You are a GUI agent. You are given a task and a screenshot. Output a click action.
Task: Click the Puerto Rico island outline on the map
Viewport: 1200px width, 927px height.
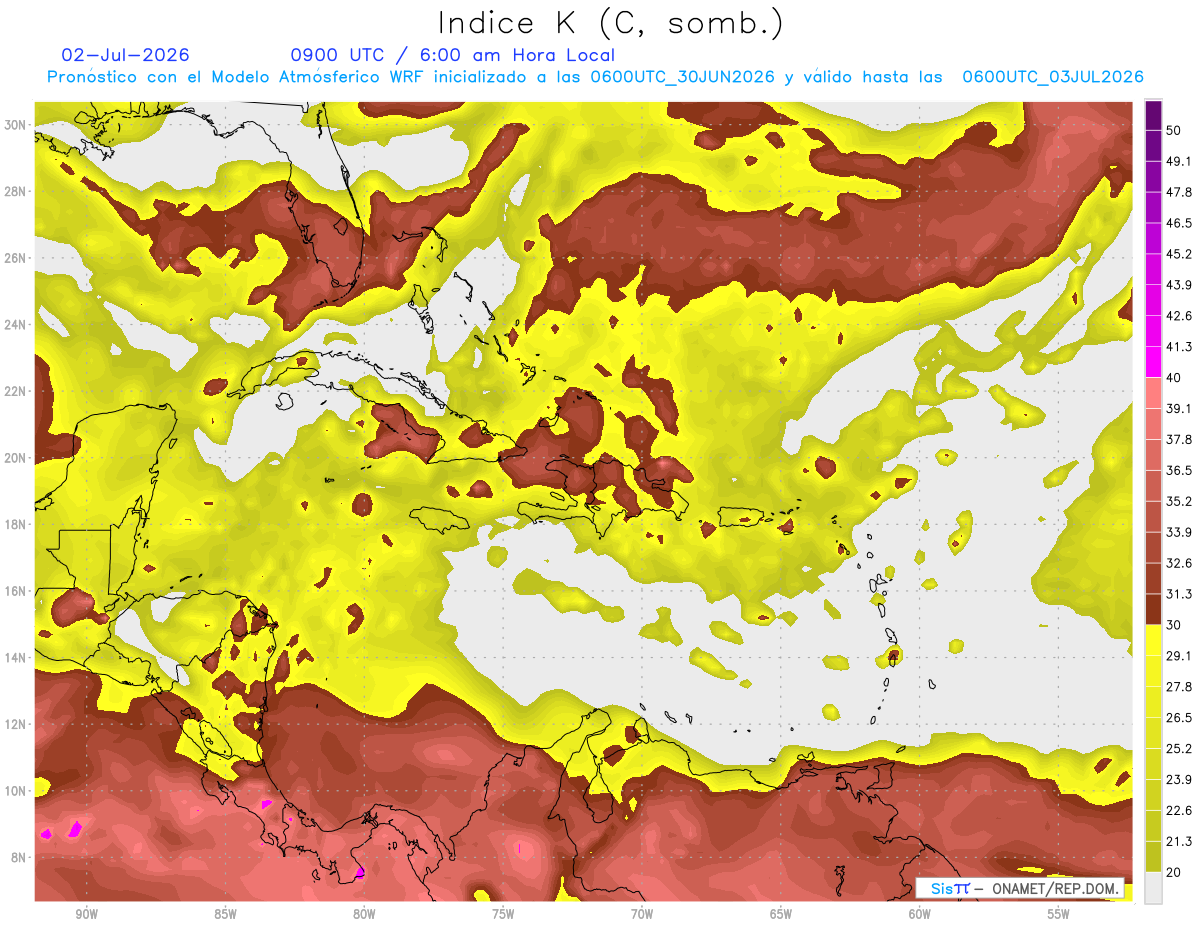(741, 516)
